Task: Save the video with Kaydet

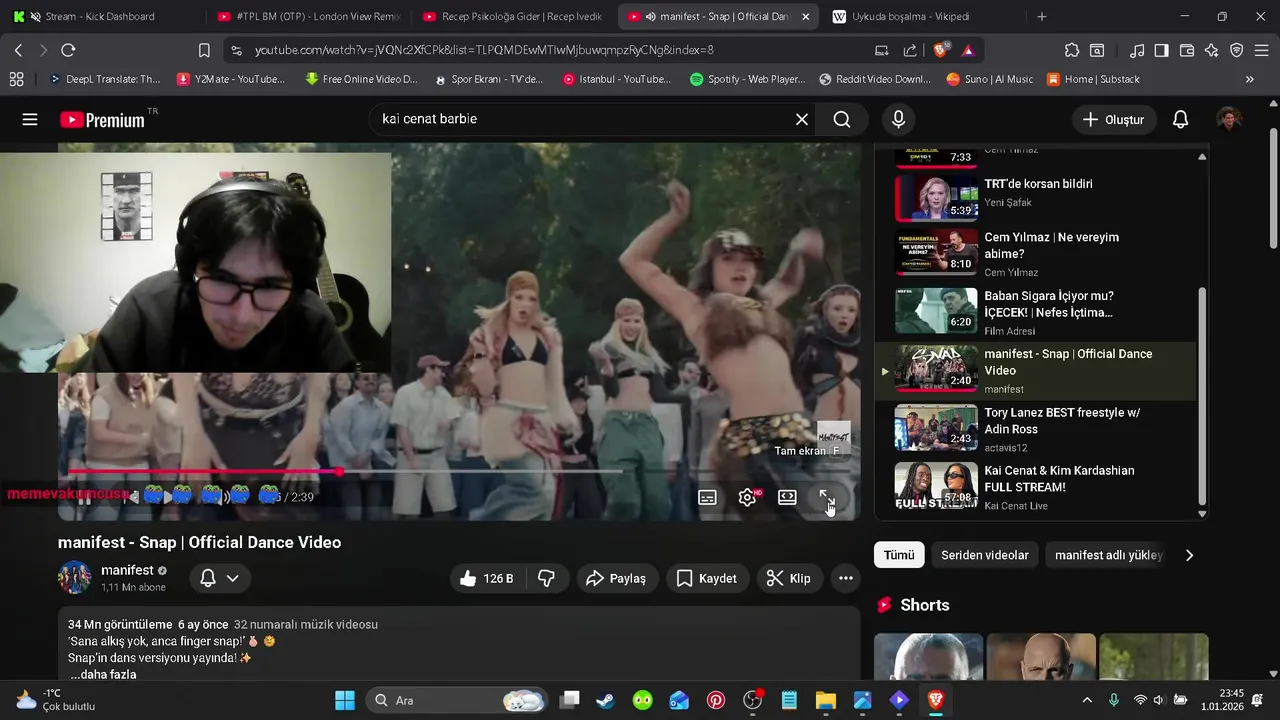Action: 707,578
